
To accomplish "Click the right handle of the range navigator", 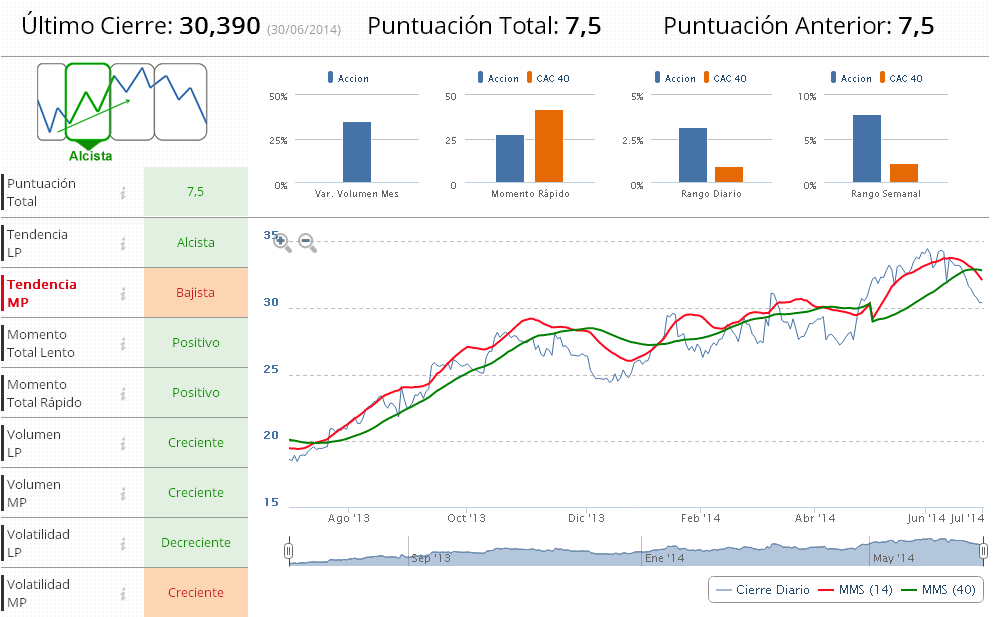I will 984,551.
